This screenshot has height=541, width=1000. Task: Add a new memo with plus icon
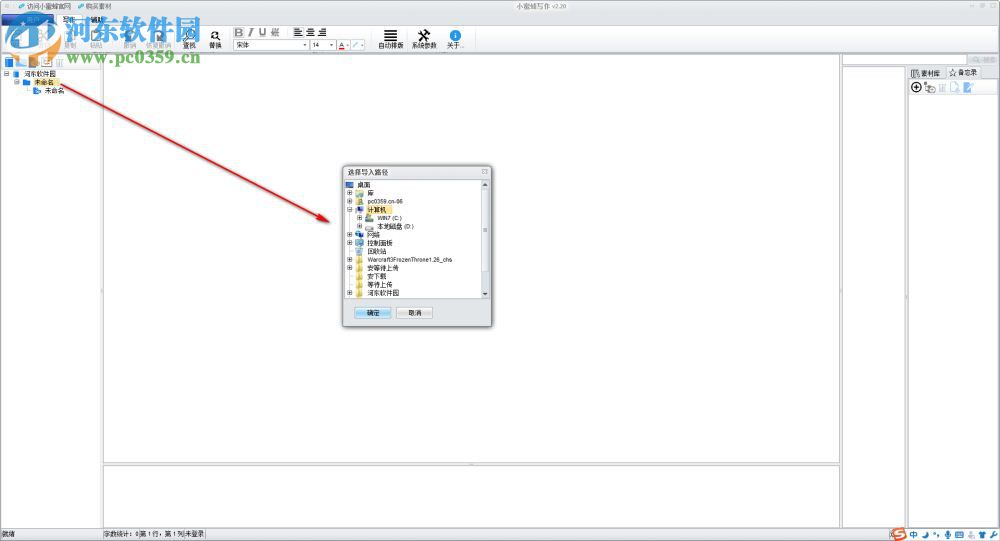pos(916,87)
